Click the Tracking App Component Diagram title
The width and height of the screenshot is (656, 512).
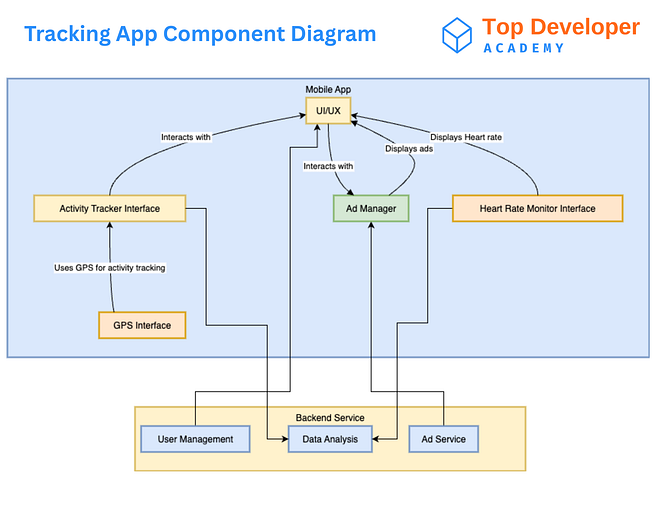(x=200, y=34)
